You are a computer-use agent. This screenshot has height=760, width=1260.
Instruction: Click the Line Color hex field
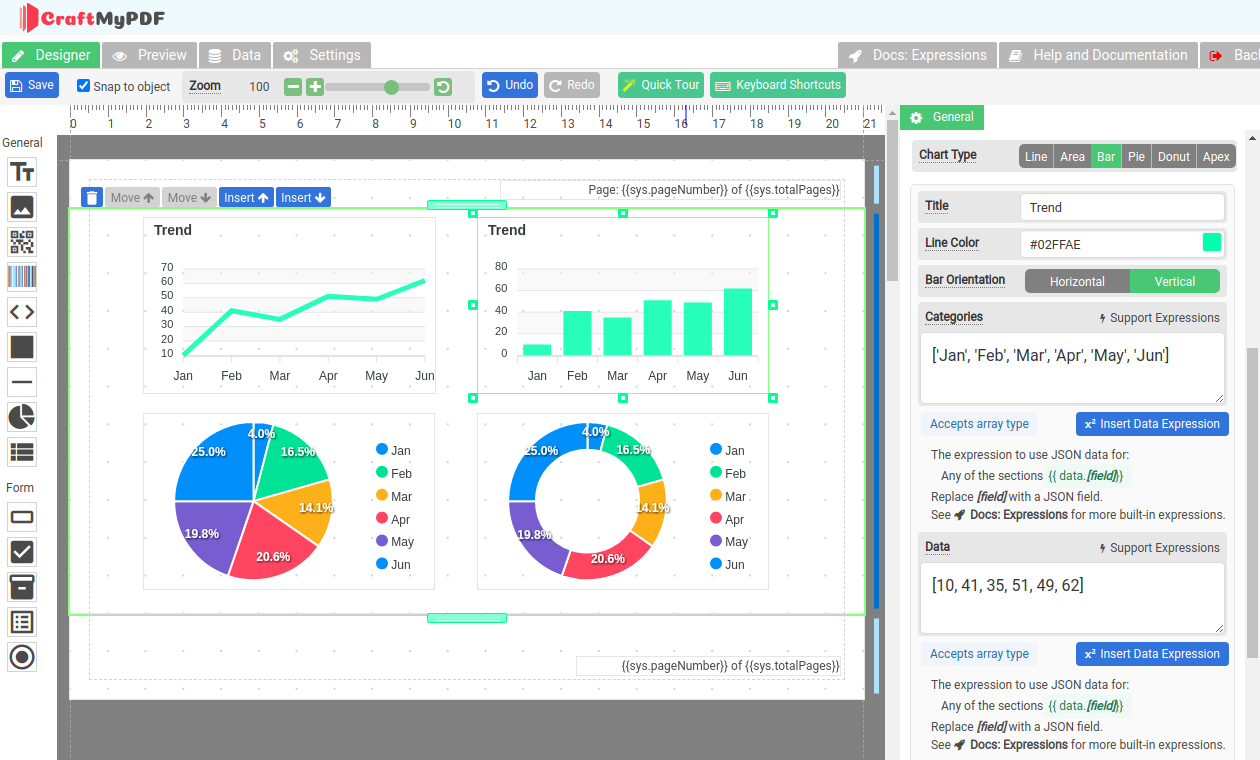(1110, 244)
